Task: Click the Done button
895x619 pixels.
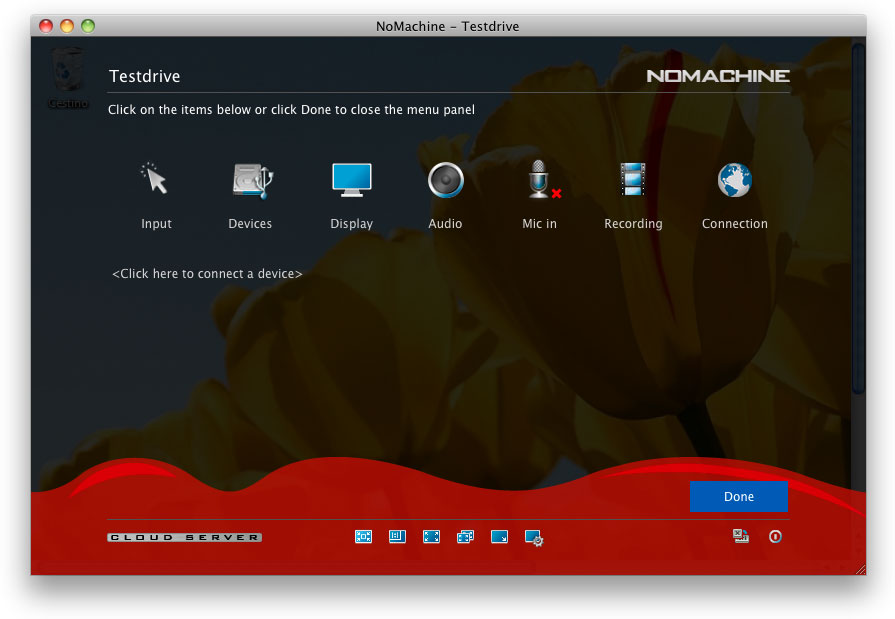Action: pyautogui.click(x=738, y=497)
